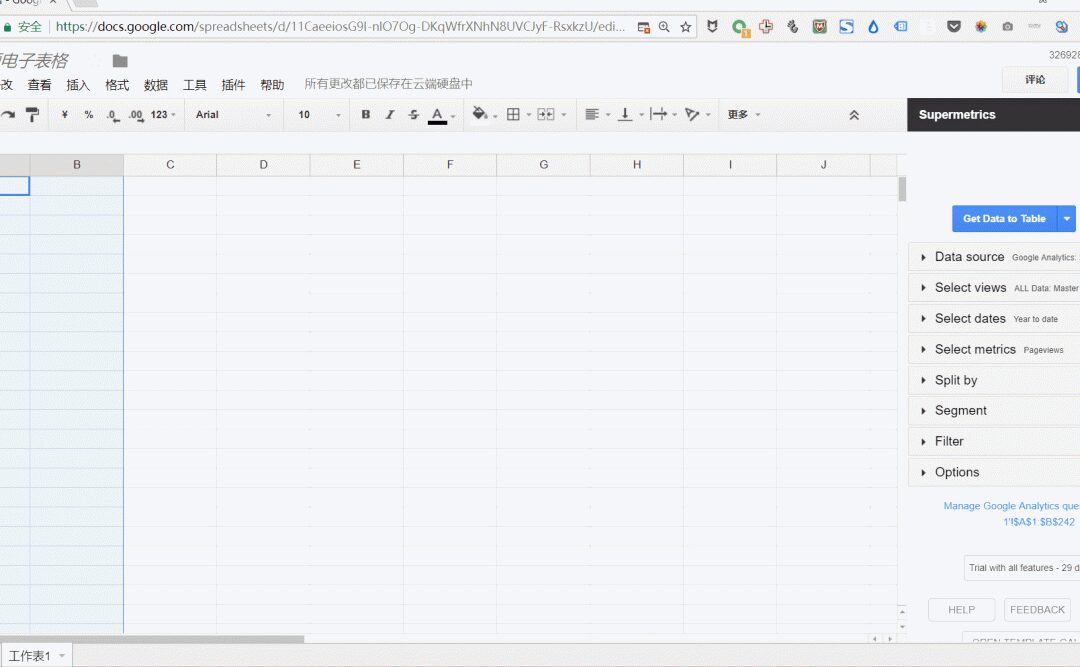Open the 格式 (Format) menu
1080x667 pixels.
point(117,85)
